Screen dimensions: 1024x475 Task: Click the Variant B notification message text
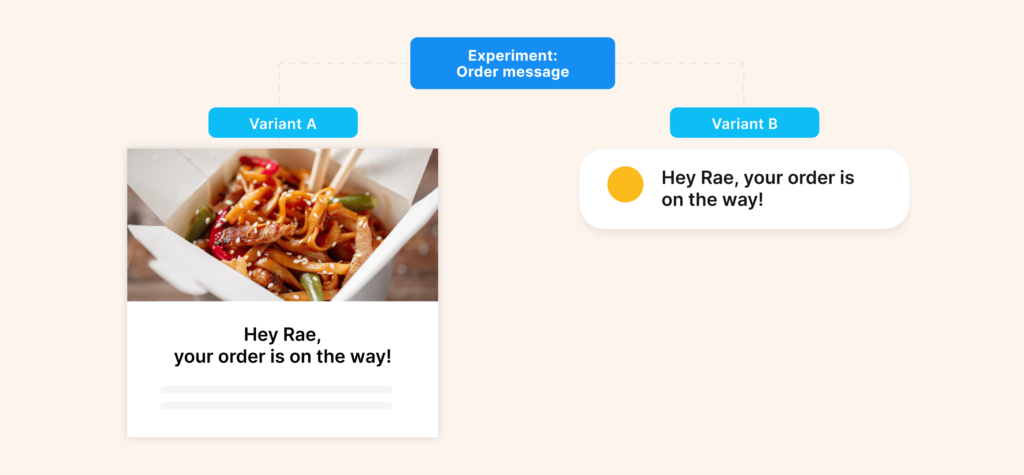tap(758, 188)
